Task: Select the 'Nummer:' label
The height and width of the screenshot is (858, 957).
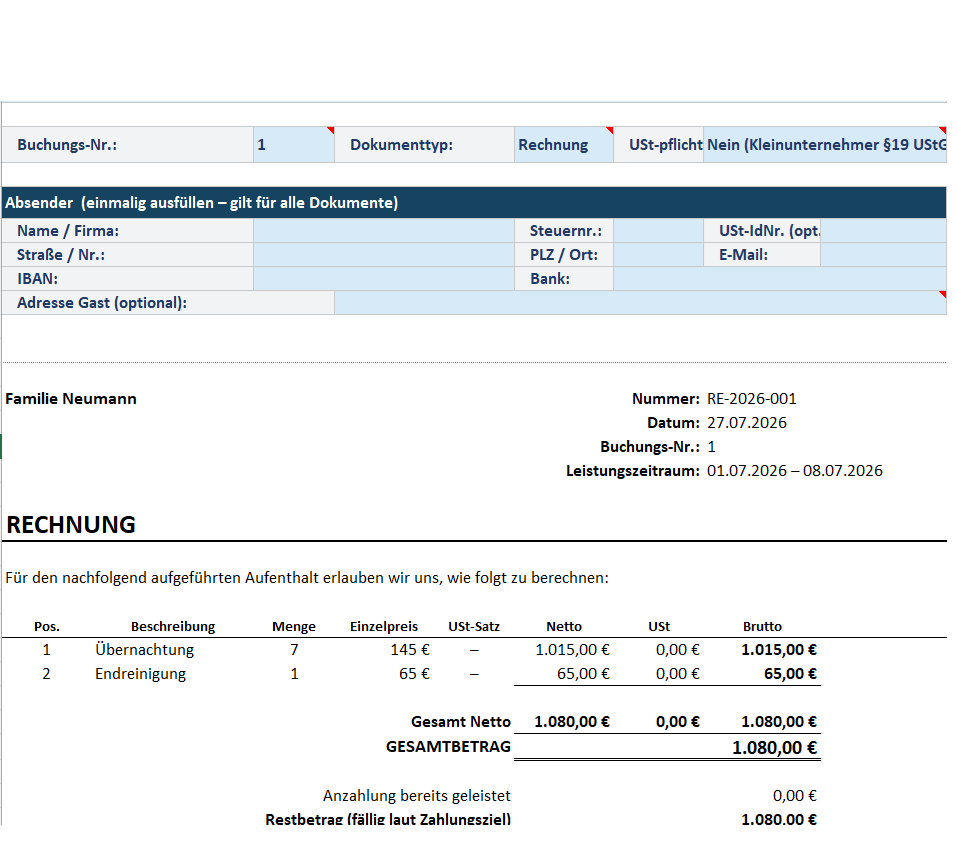Action: (x=666, y=398)
